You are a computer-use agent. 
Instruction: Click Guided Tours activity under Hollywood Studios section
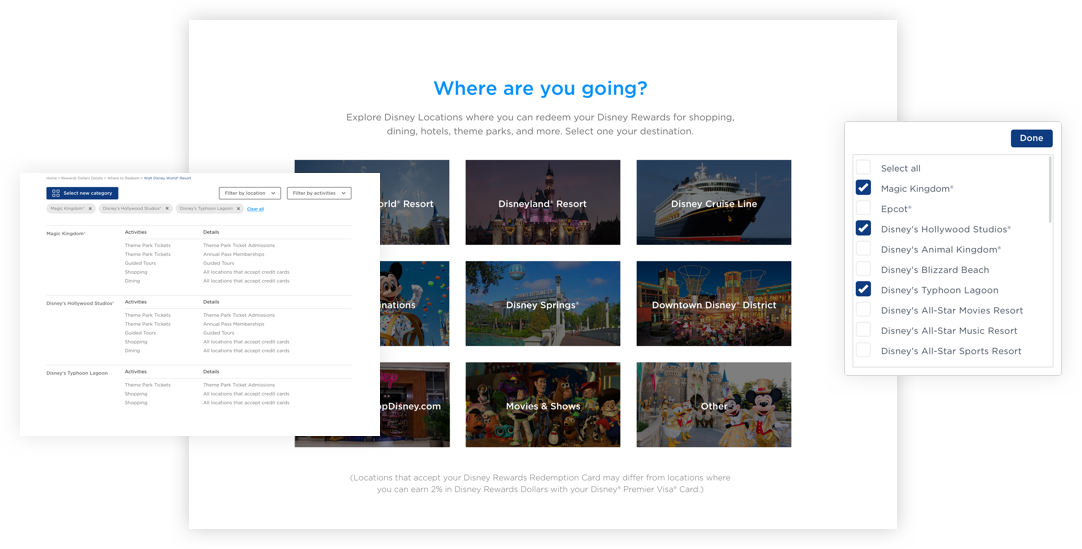140,333
